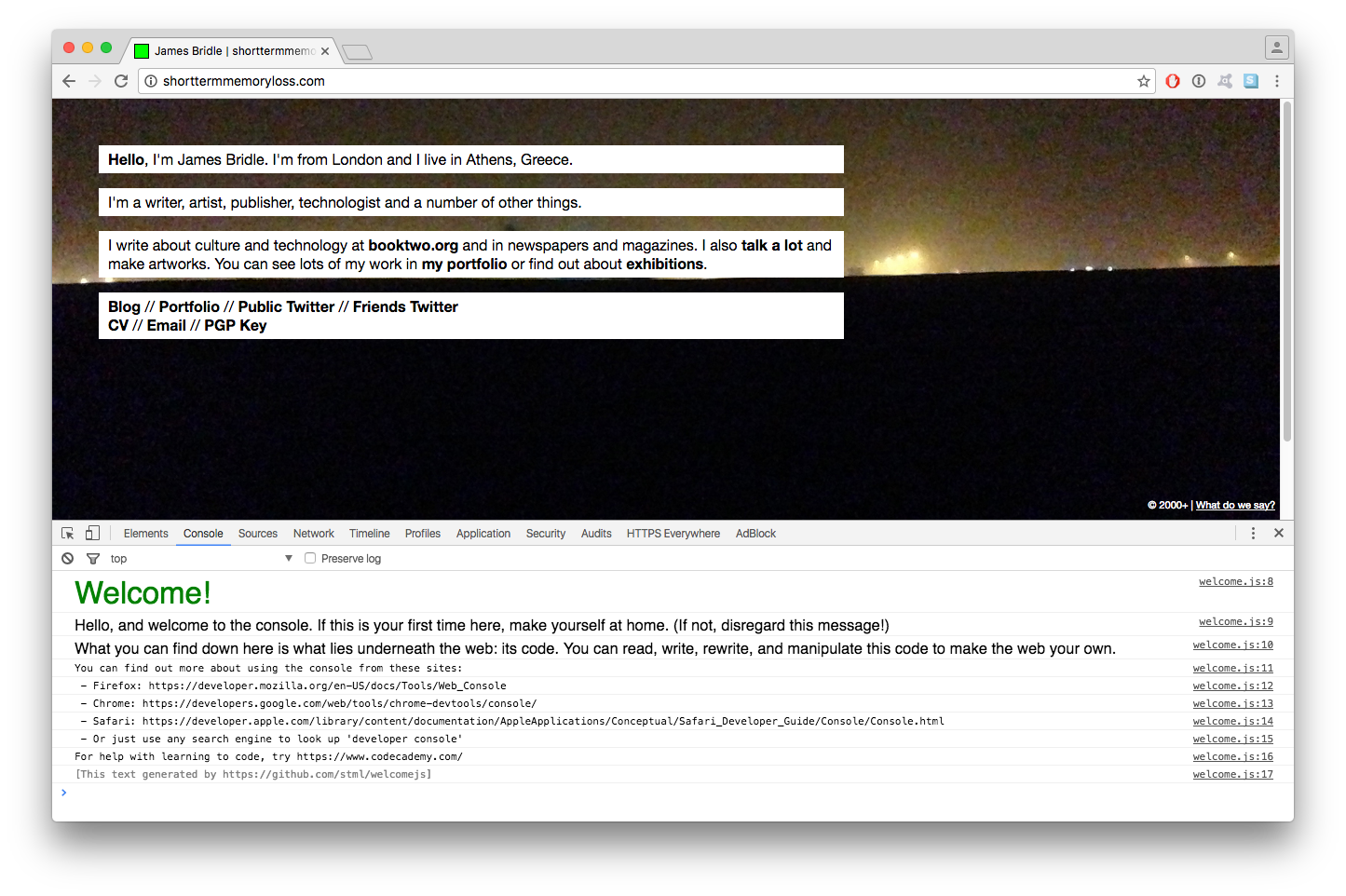Clear the console with the clear icon
The width and height of the screenshot is (1346, 896).
click(68, 559)
